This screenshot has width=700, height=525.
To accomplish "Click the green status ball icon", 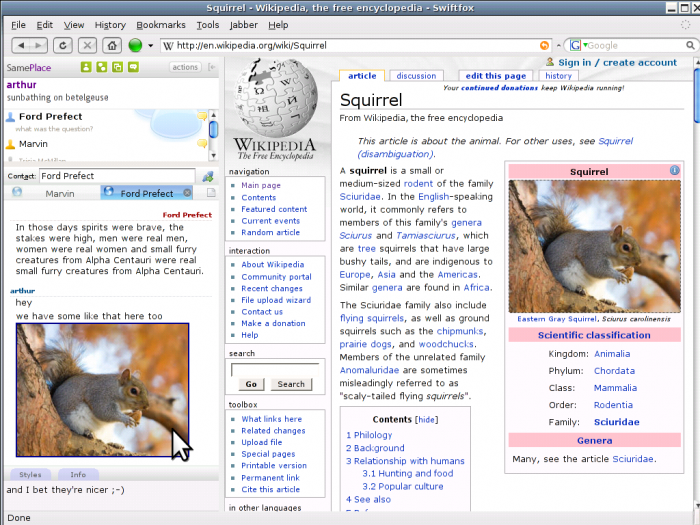I will pos(135,45).
